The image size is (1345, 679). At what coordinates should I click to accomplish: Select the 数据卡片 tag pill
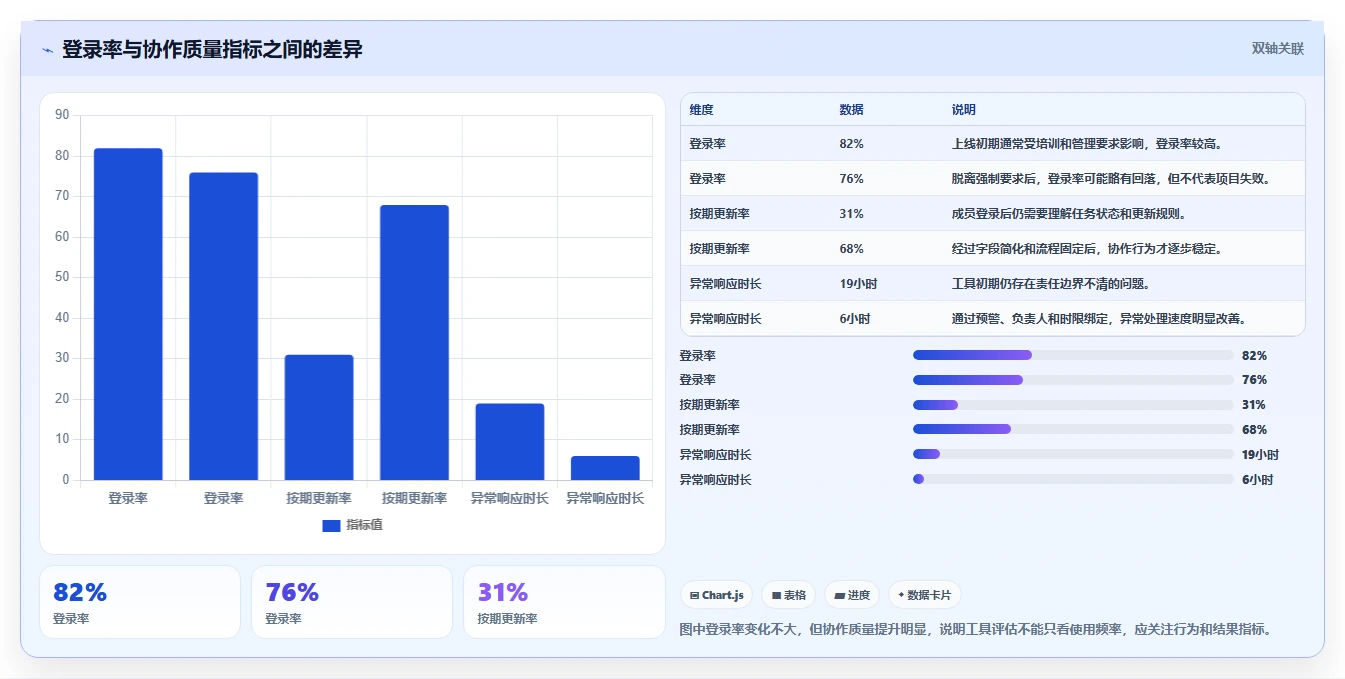925,595
